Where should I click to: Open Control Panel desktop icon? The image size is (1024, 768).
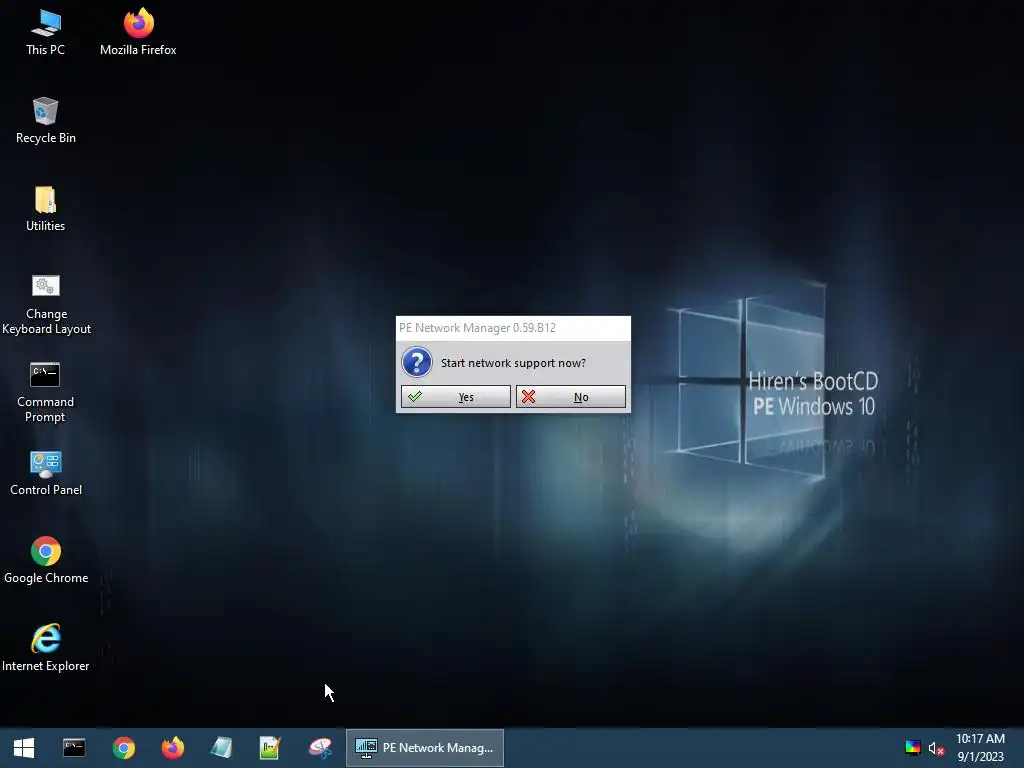pos(46,473)
